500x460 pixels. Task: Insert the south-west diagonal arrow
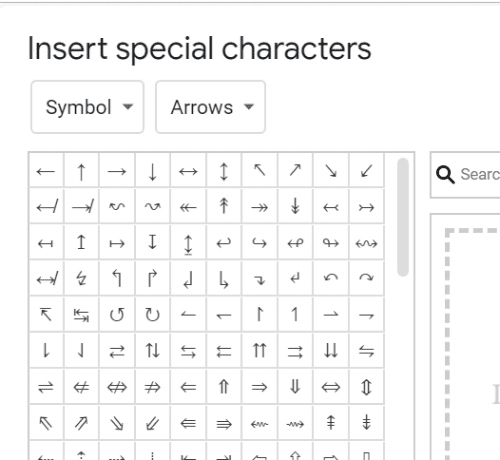pyautogui.click(x=366, y=172)
